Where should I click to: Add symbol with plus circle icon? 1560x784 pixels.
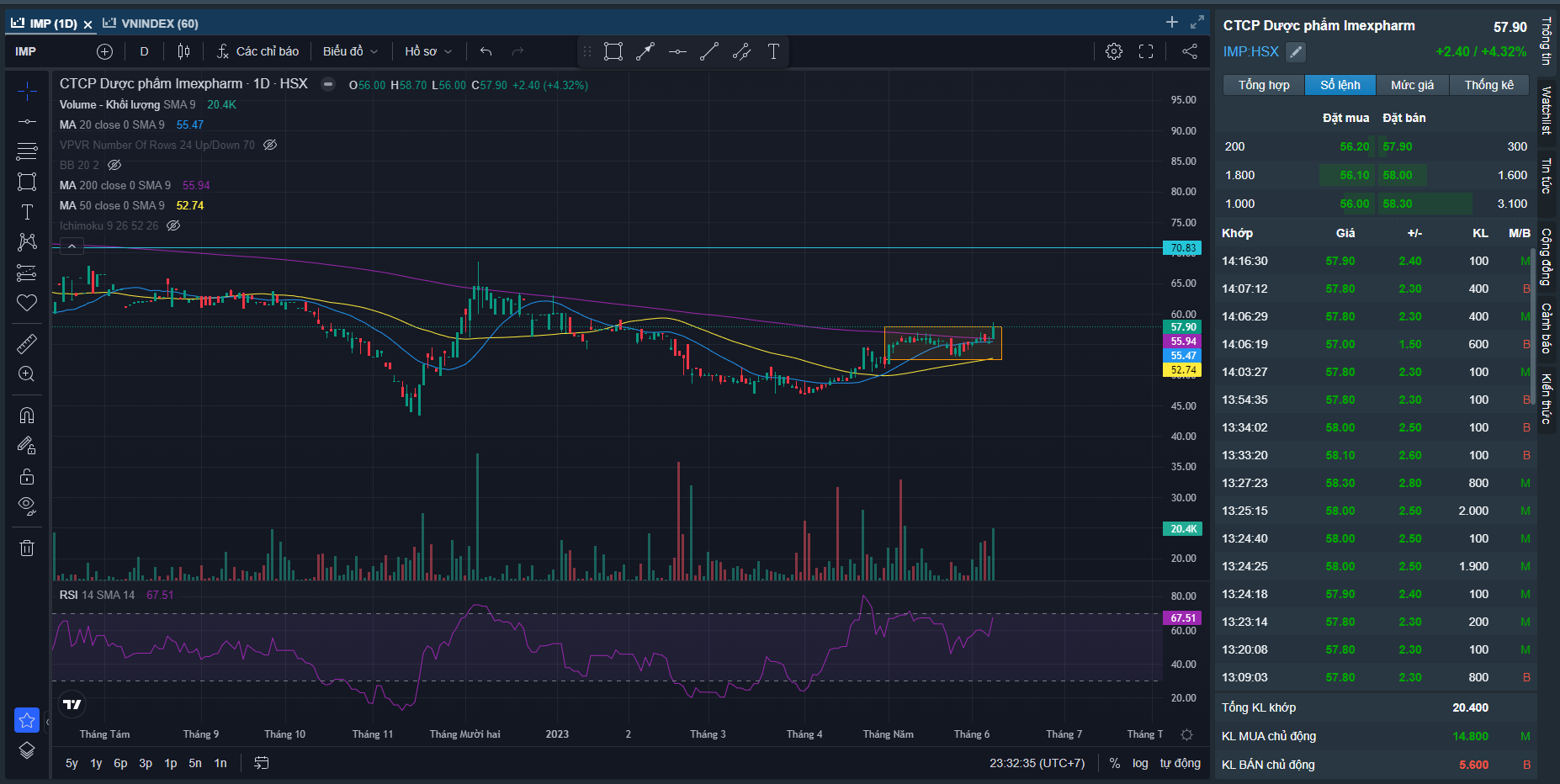pyautogui.click(x=104, y=51)
